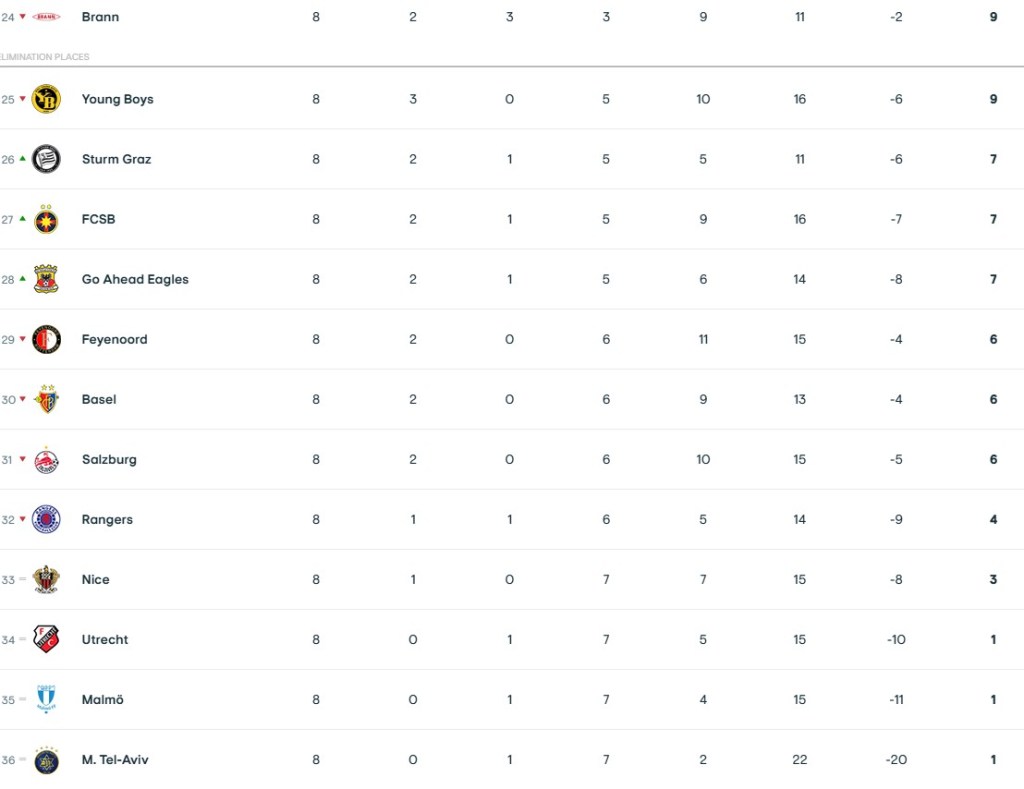The height and width of the screenshot is (789, 1024).
Task: Click the Utrecht club logo
Action: 46,639
